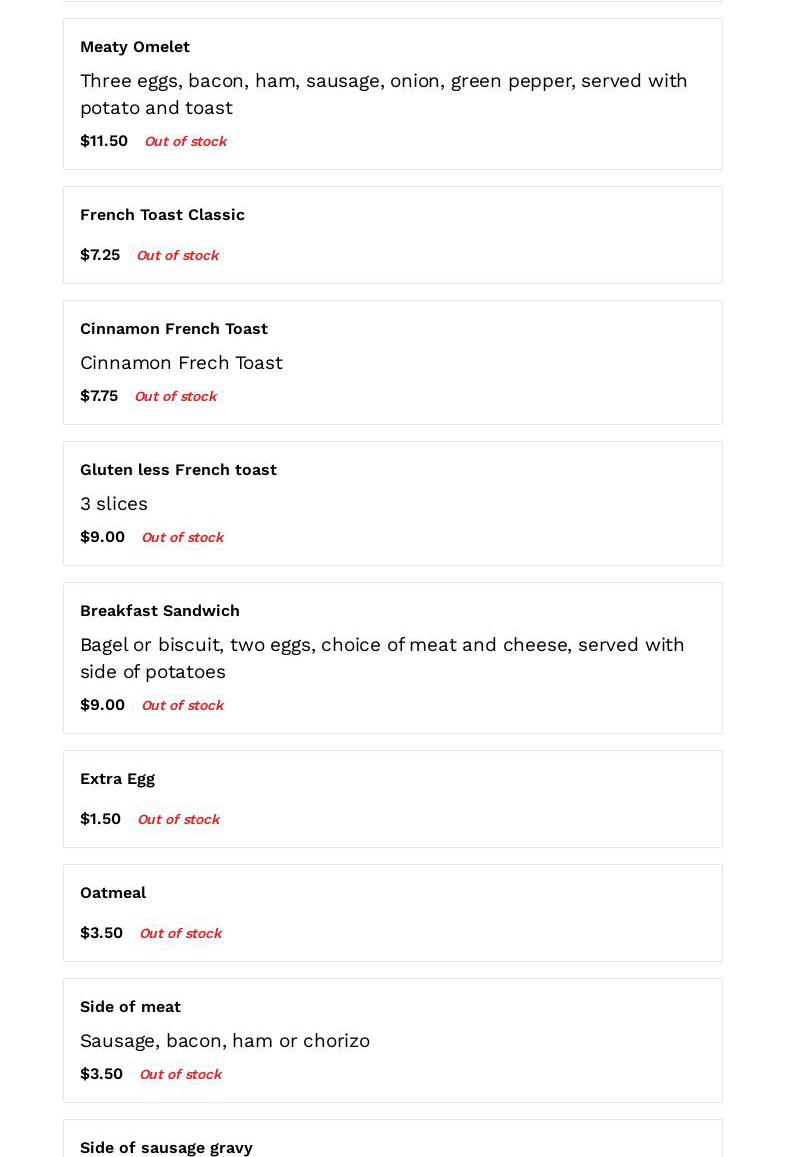Select the French Toast Classic title

coord(162,215)
